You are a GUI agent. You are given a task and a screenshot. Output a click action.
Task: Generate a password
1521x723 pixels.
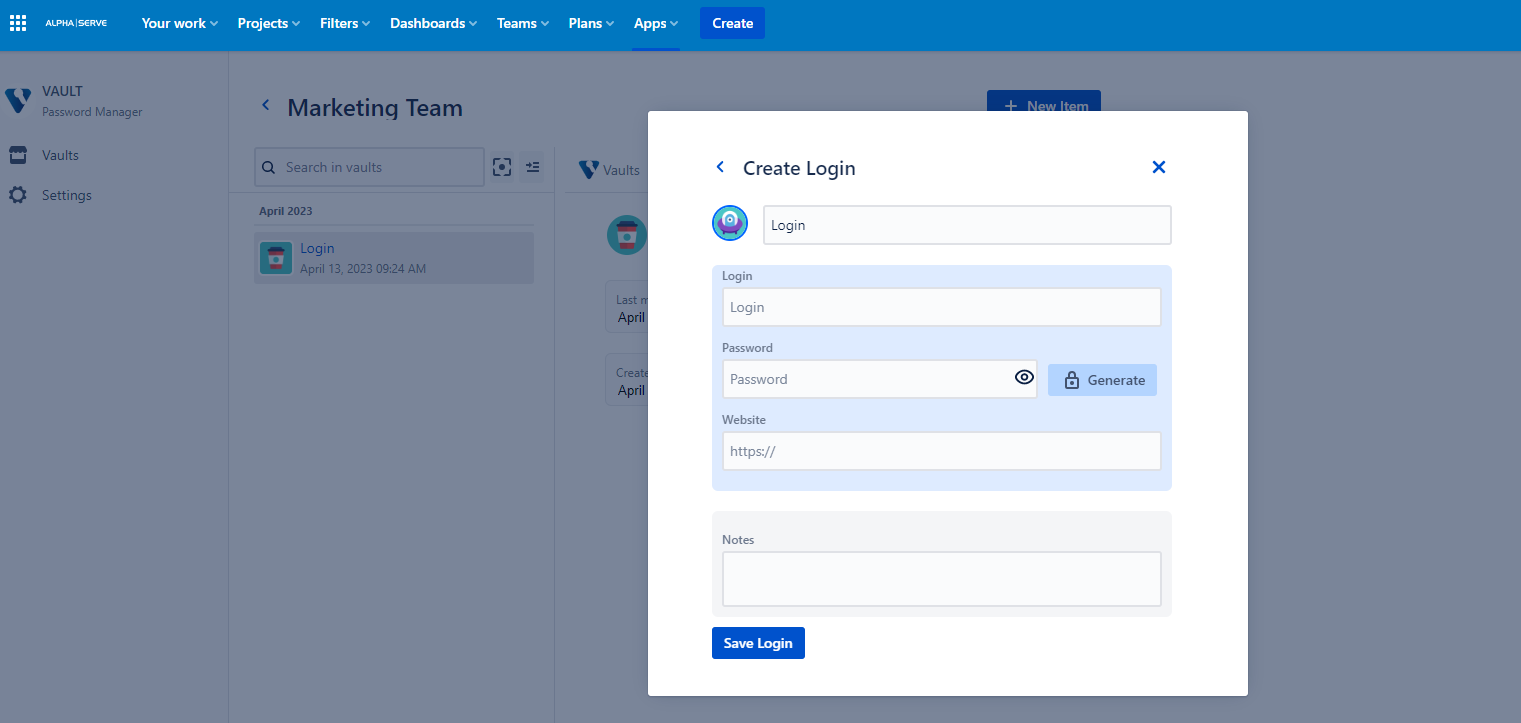point(1101,380)
